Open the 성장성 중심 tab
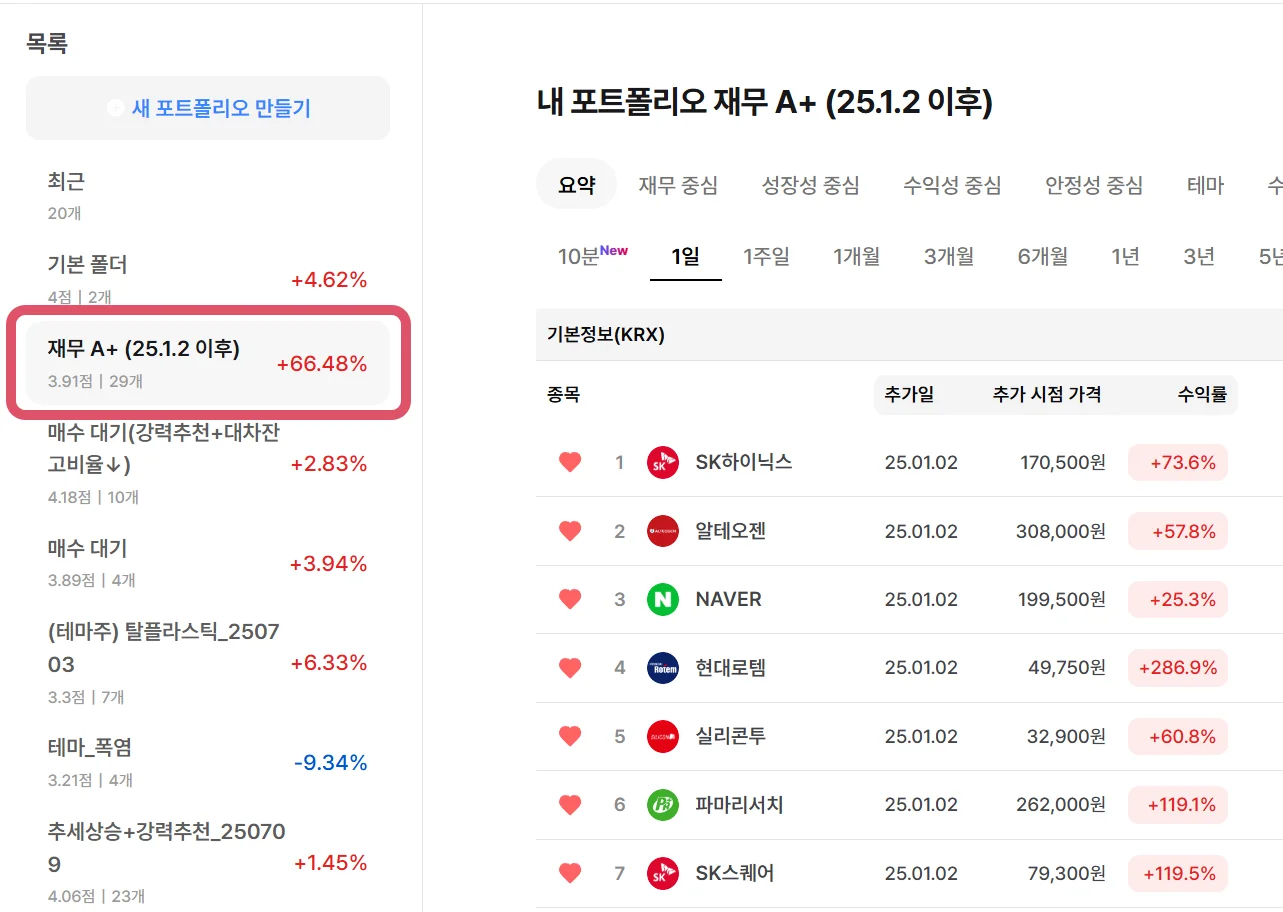The height and width of the screenshot is (912, 1283). pyautogui.click(x=811, y=185)
